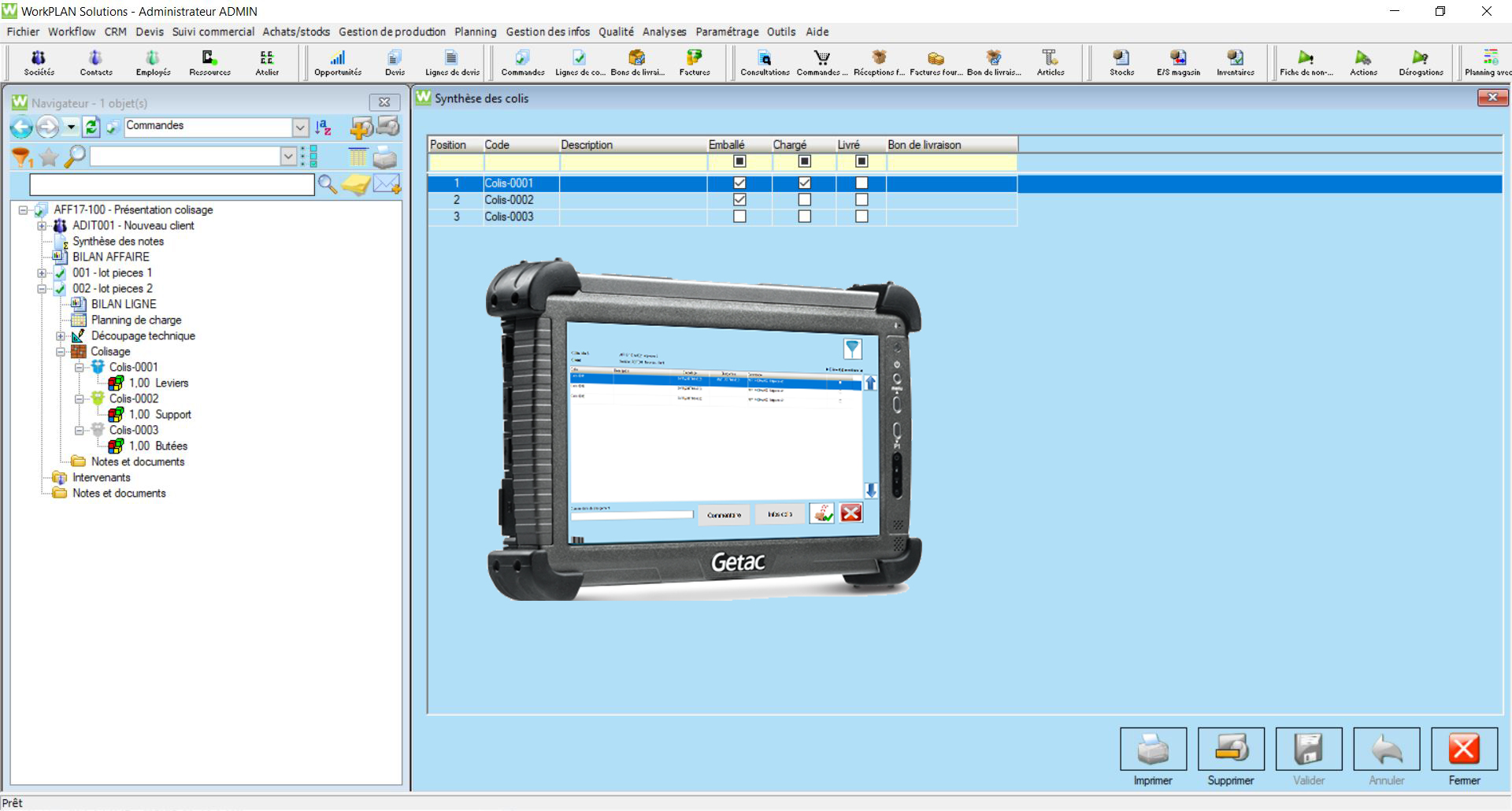Check Emballé checkbox for Colis-0003
Viewport: 1512px width, 811px height.
pyautogui.click(x=739, y=217)
